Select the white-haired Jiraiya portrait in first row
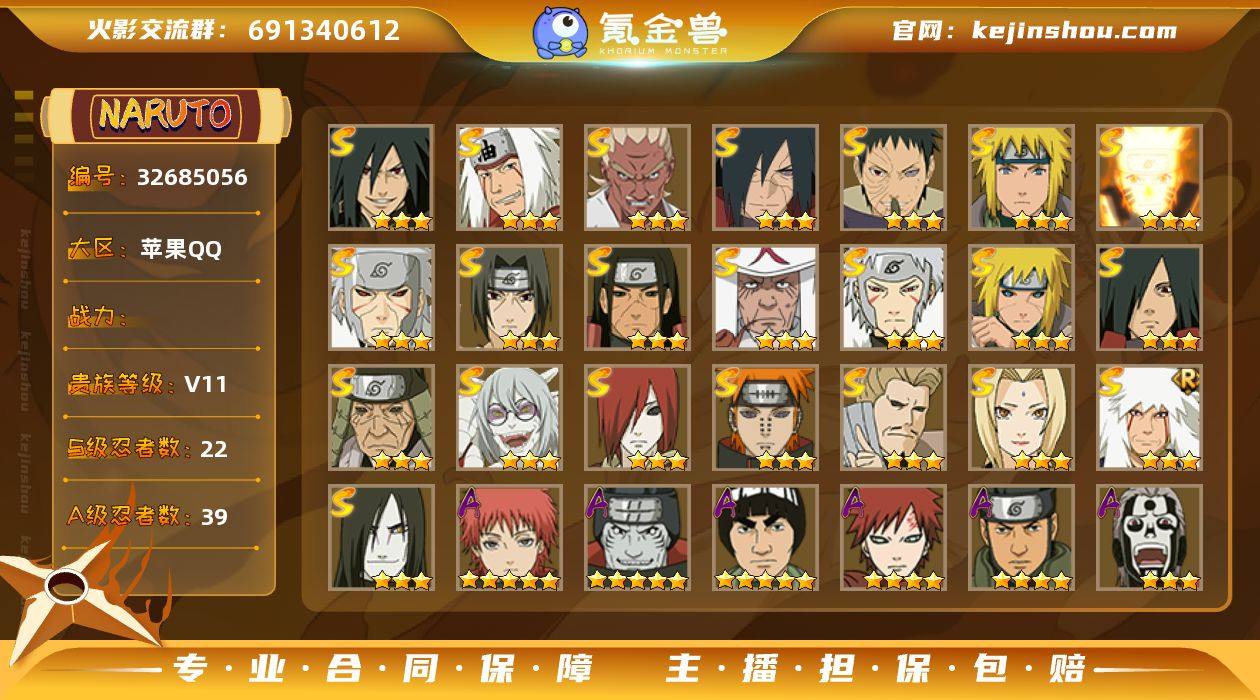Viewport: 1260px width, 700px height. (510, 178)
